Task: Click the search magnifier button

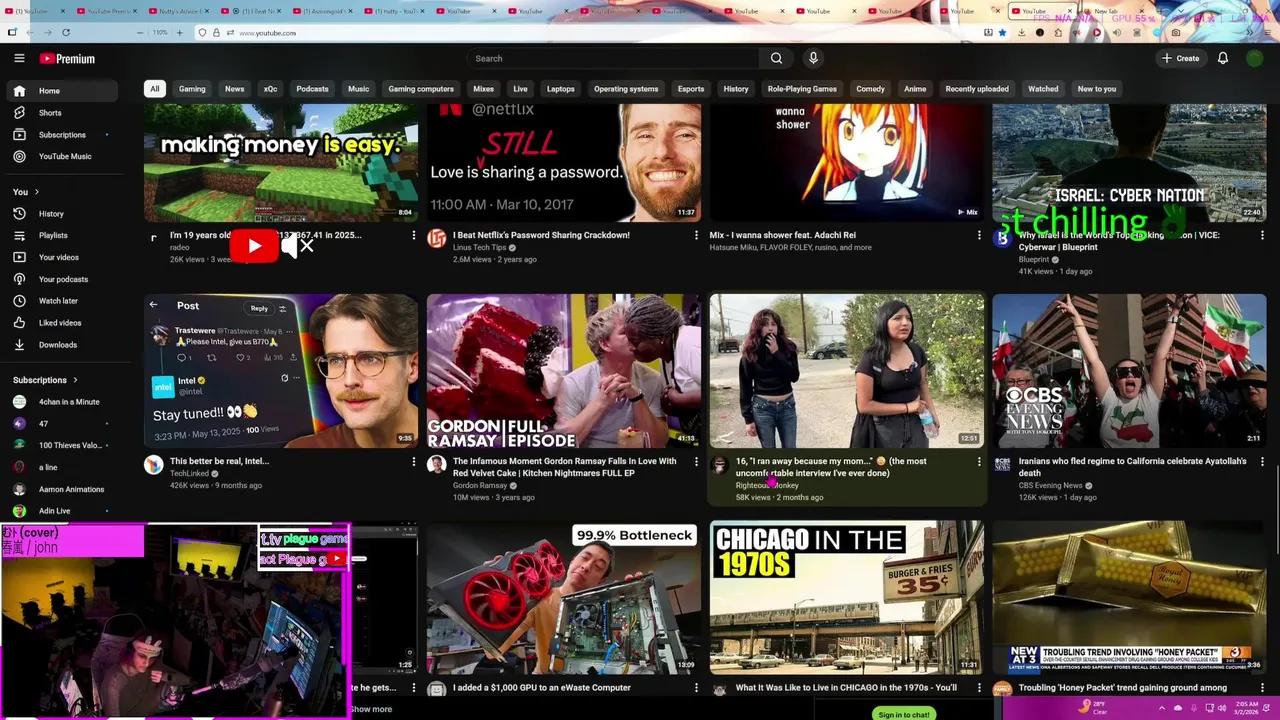Action: (776, 58)
